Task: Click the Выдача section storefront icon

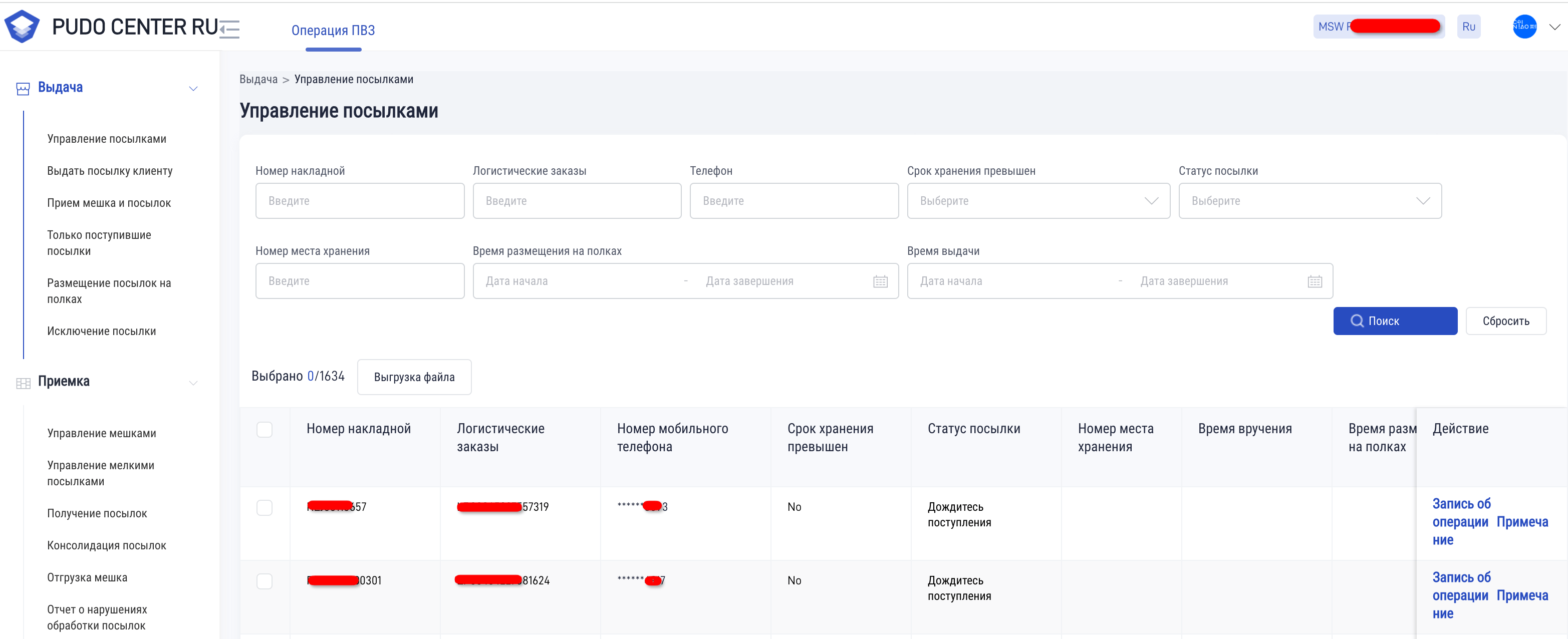Action: 23,89
